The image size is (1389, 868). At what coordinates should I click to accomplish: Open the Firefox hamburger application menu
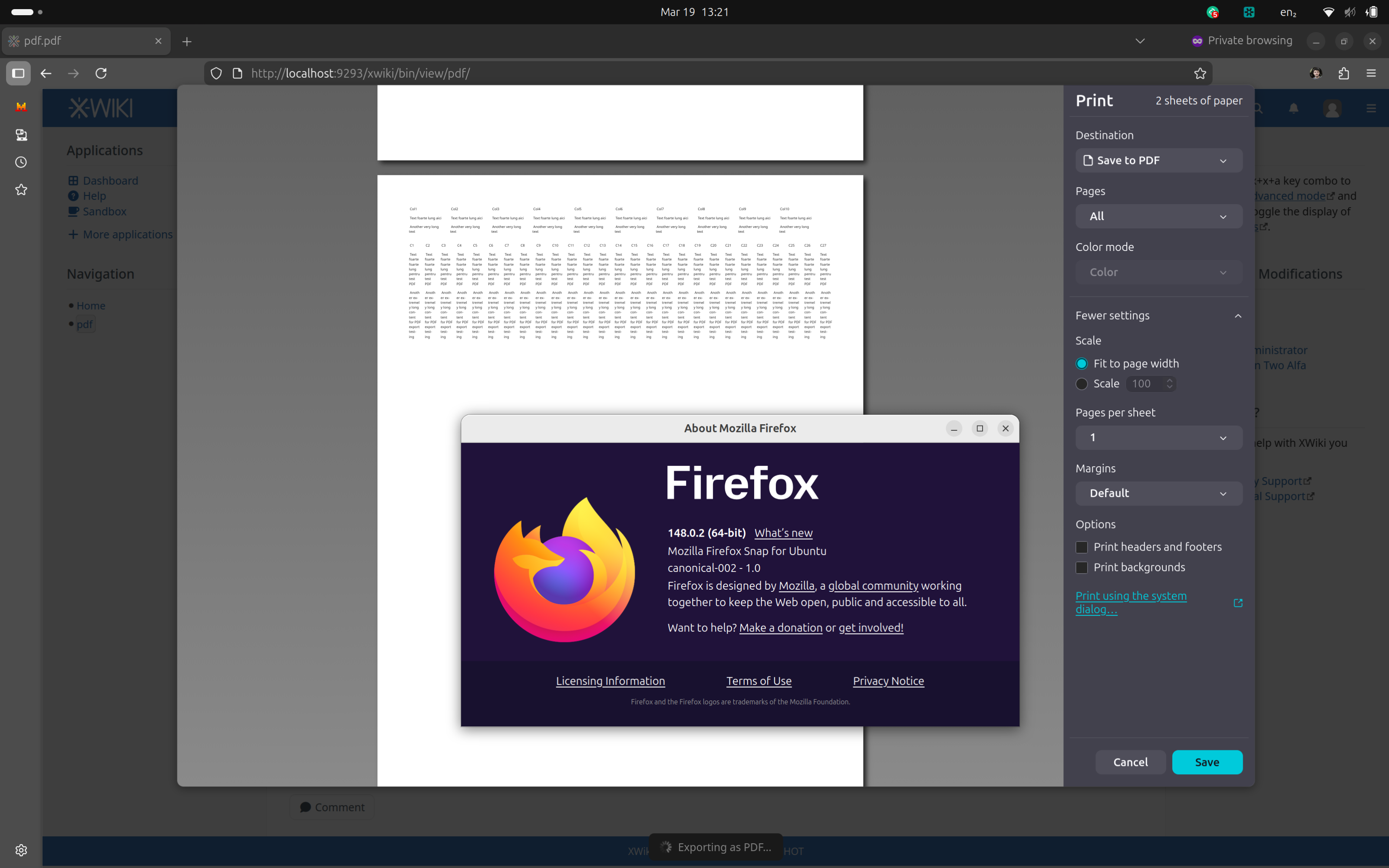click(x=1371, y=73)
